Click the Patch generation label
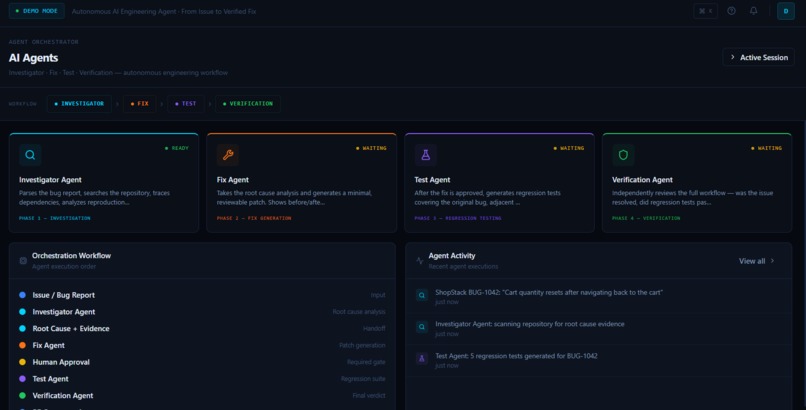 (x=362, y=345)
